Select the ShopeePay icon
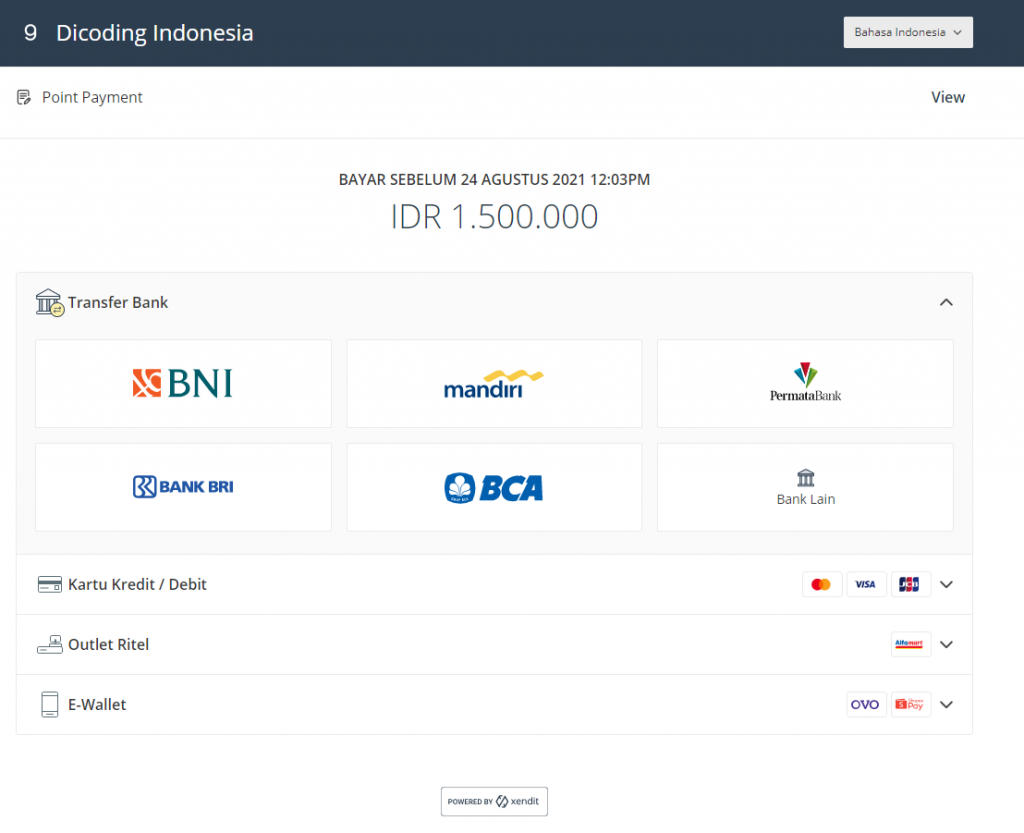Image resolution: width=1024 pixels, height=833 pixels. pos(910,704)
